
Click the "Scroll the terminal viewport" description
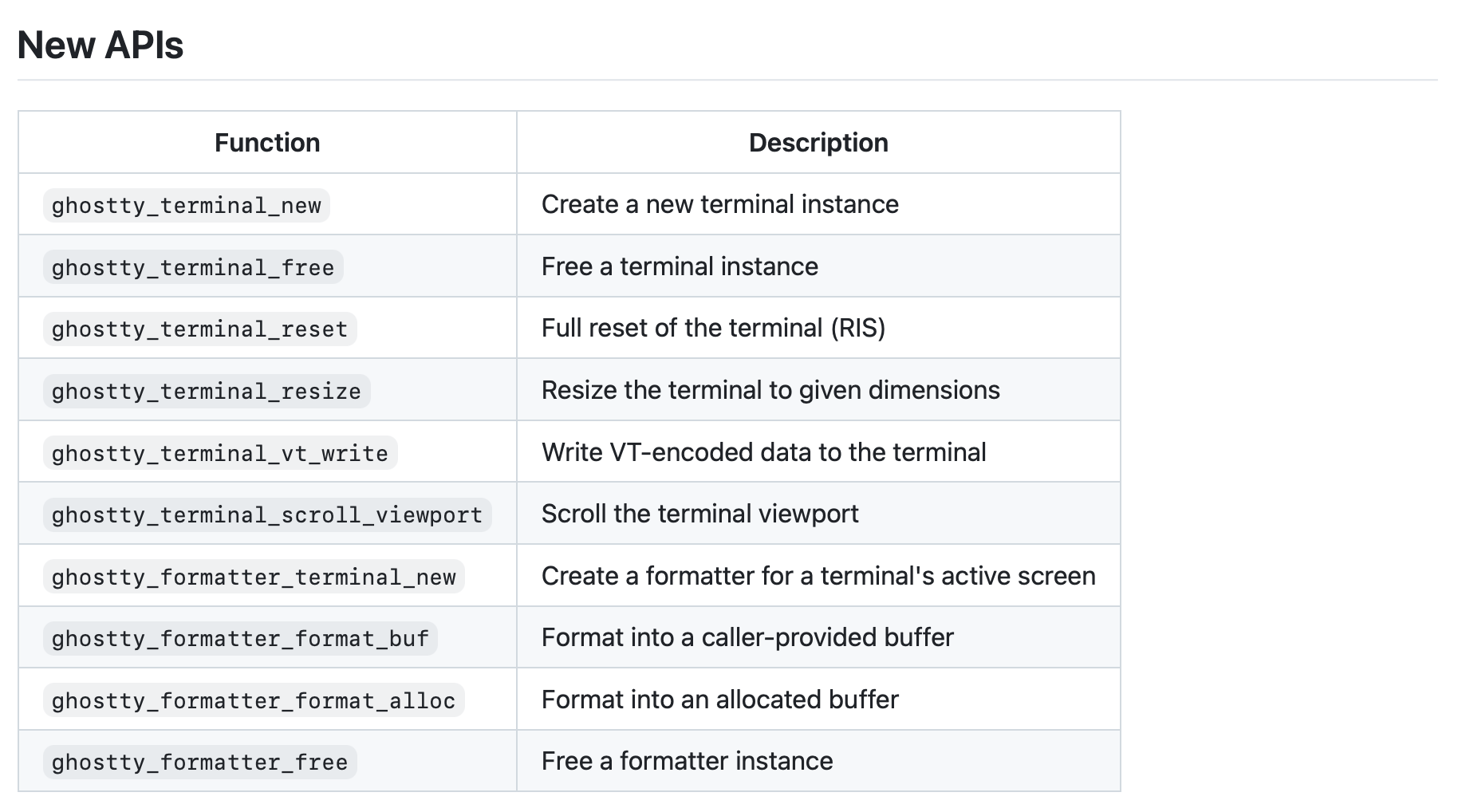click(699, 514)
